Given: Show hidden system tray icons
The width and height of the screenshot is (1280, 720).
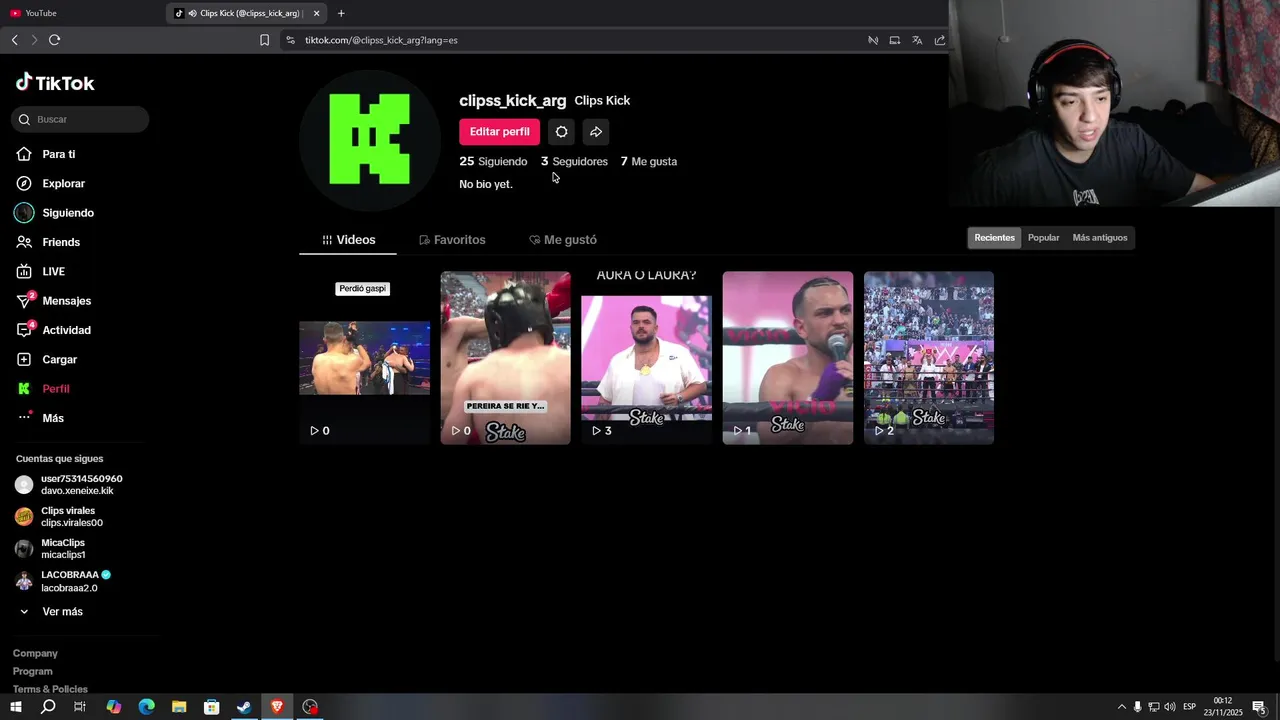Looking at the screenshot, I should tap(1121, 707).
